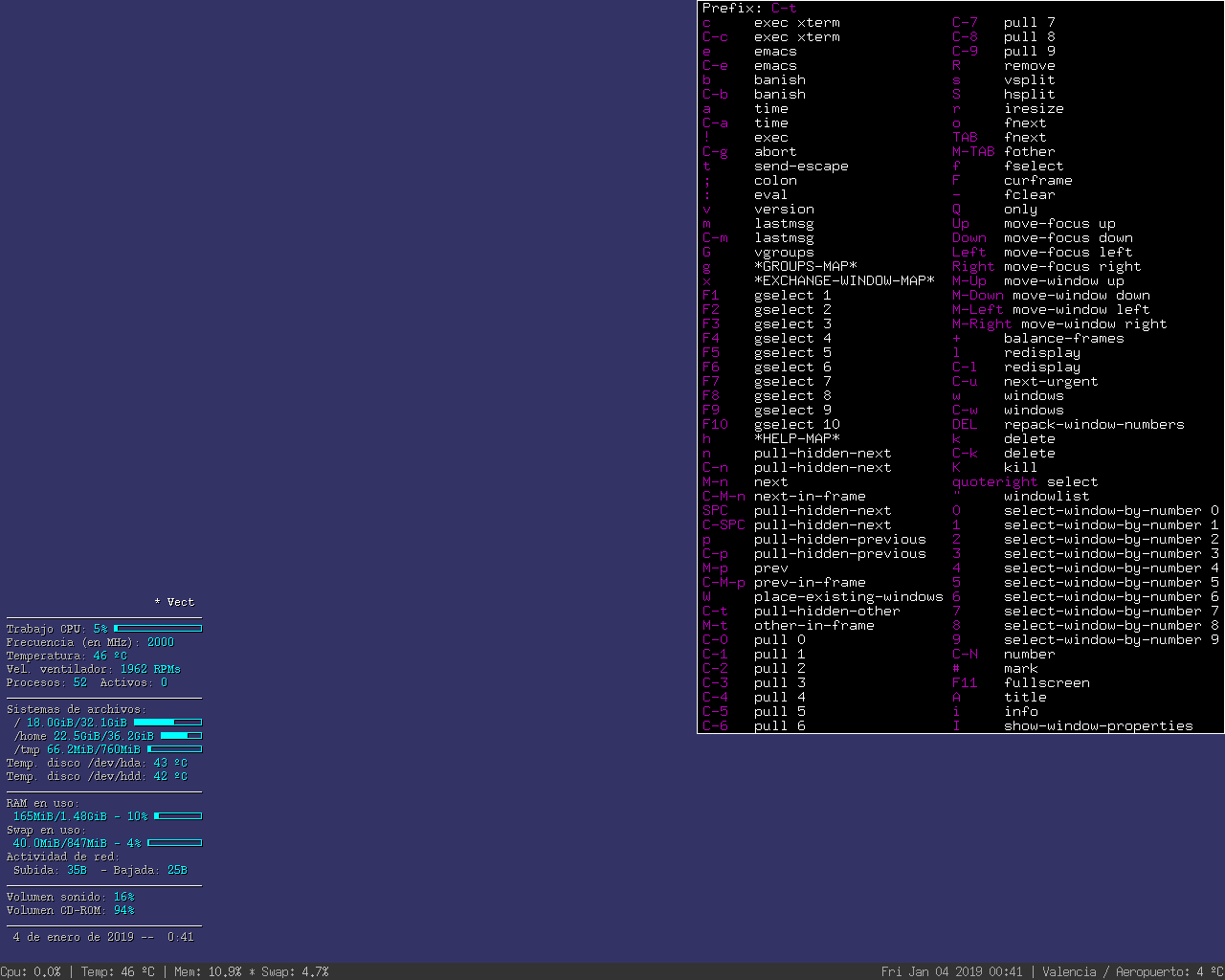The width and height of the screenshot is (1225, 980).
Task: Select the 'pull 6' command
Action: click(780, 725)
